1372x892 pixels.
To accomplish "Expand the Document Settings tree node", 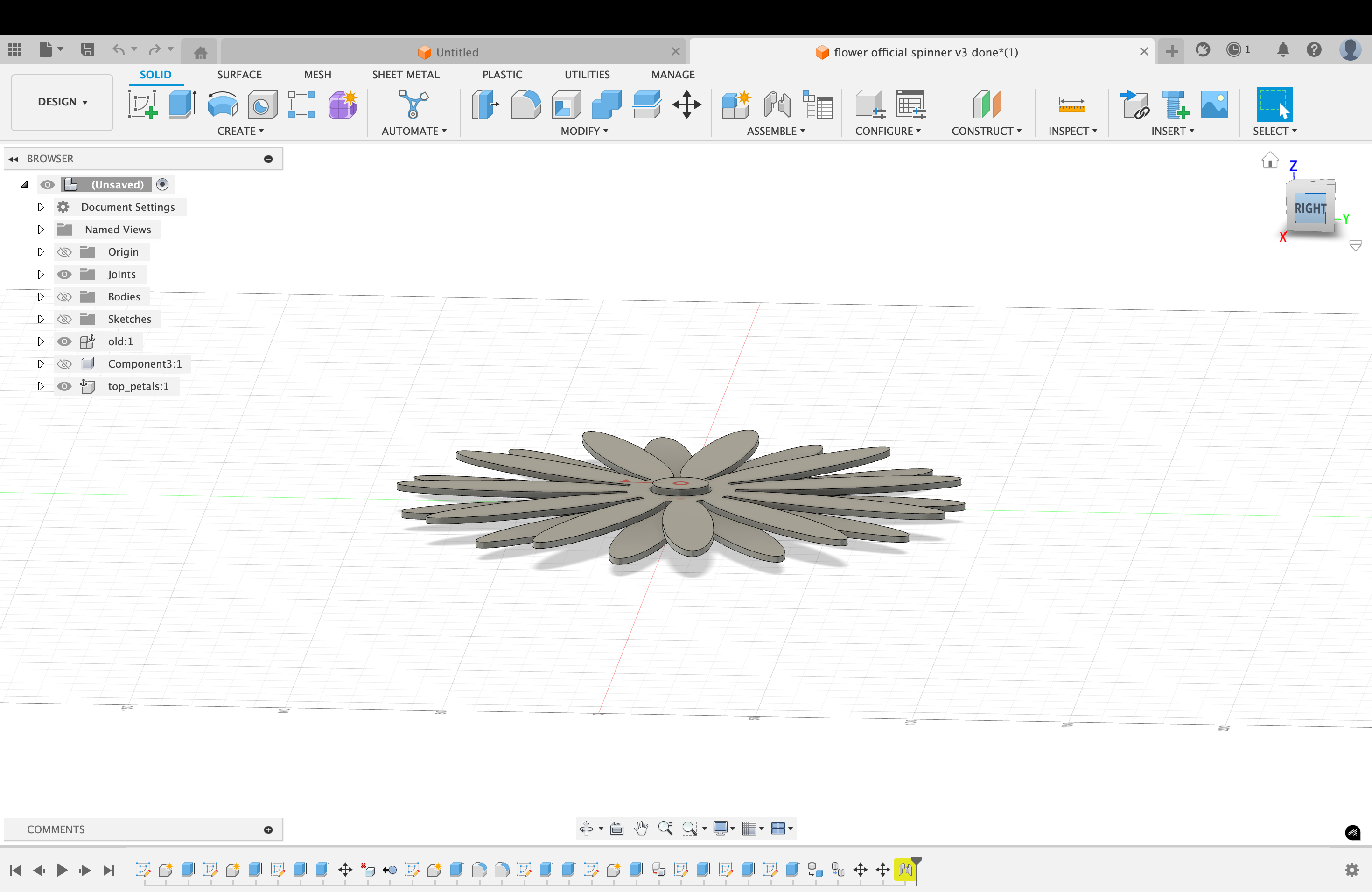I will 40,207.
